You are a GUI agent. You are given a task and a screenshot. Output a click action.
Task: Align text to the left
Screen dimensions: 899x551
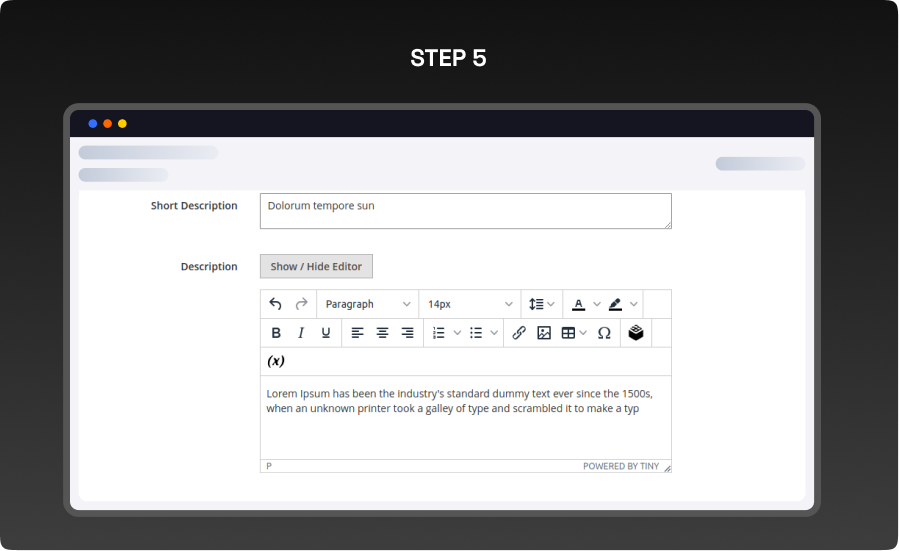(x=357, y=333)
